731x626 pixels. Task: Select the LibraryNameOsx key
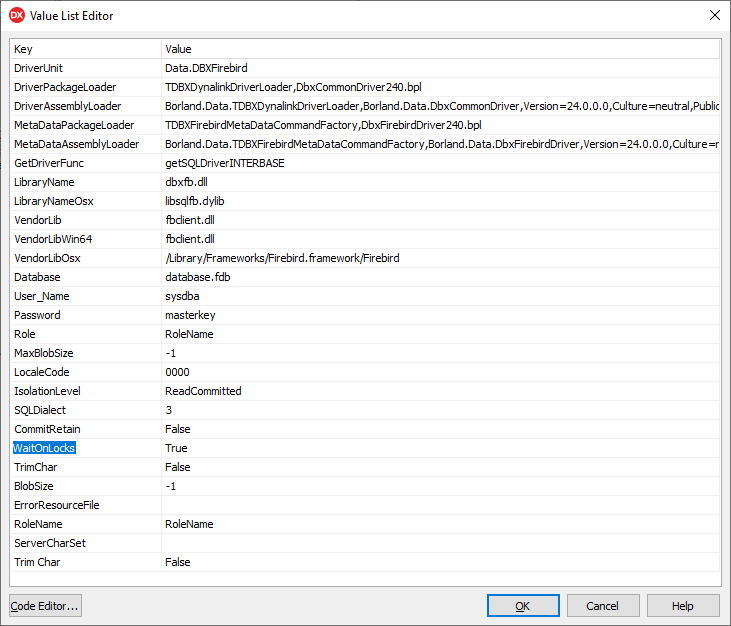point(86,201)
